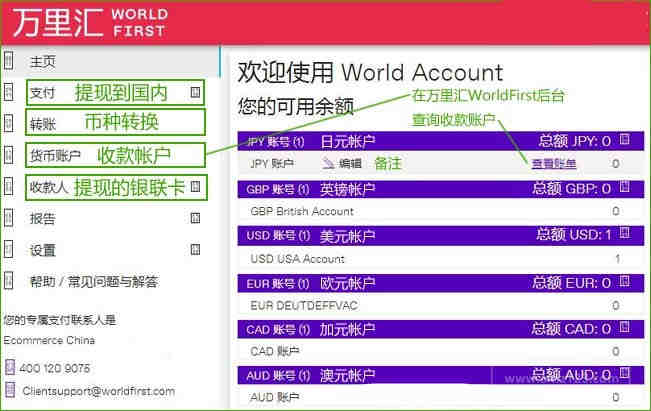
Task: Click the USD USA Account row
Action: 441,259
